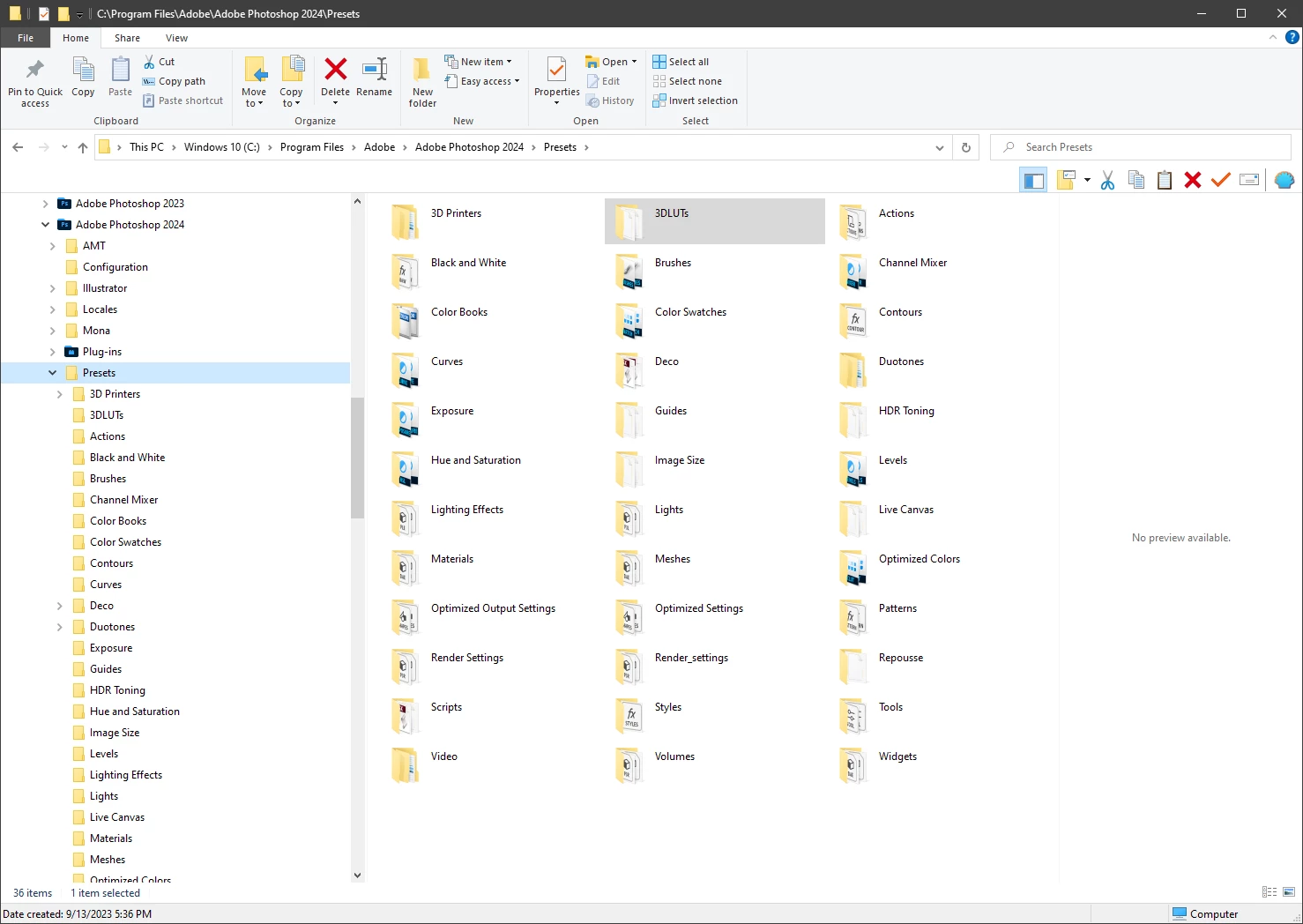This screenshot has width=1303, height=924.
Task: Switch to the Share tab
Action: pyautogui.click(x=127, y=38)
